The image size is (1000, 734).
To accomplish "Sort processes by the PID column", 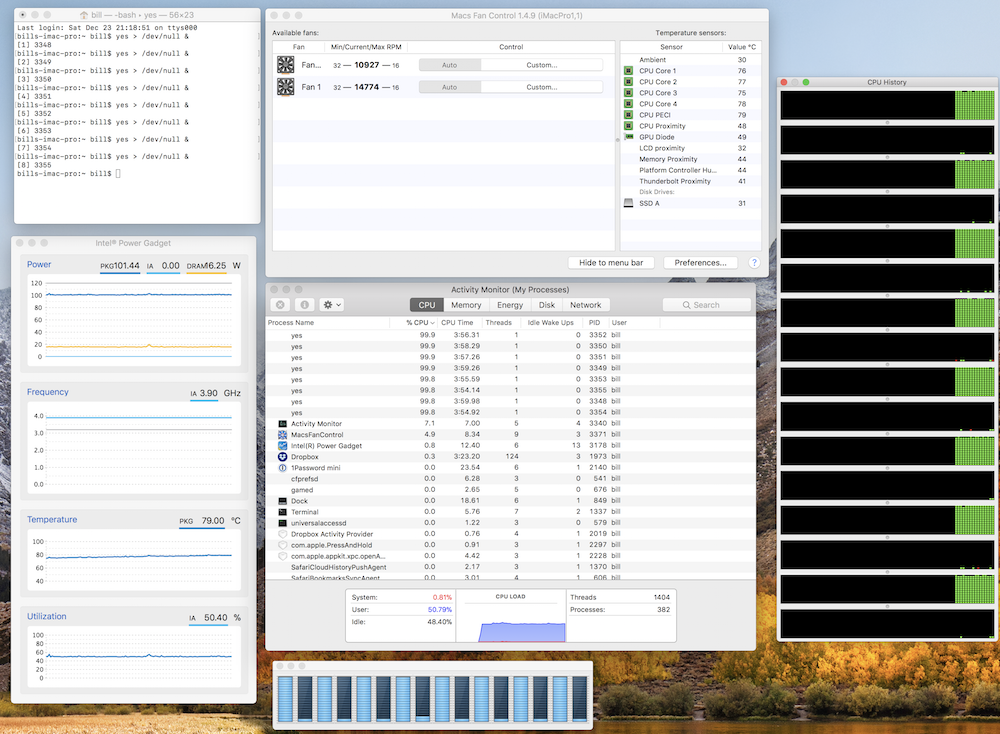I will (x=594, y=323).
